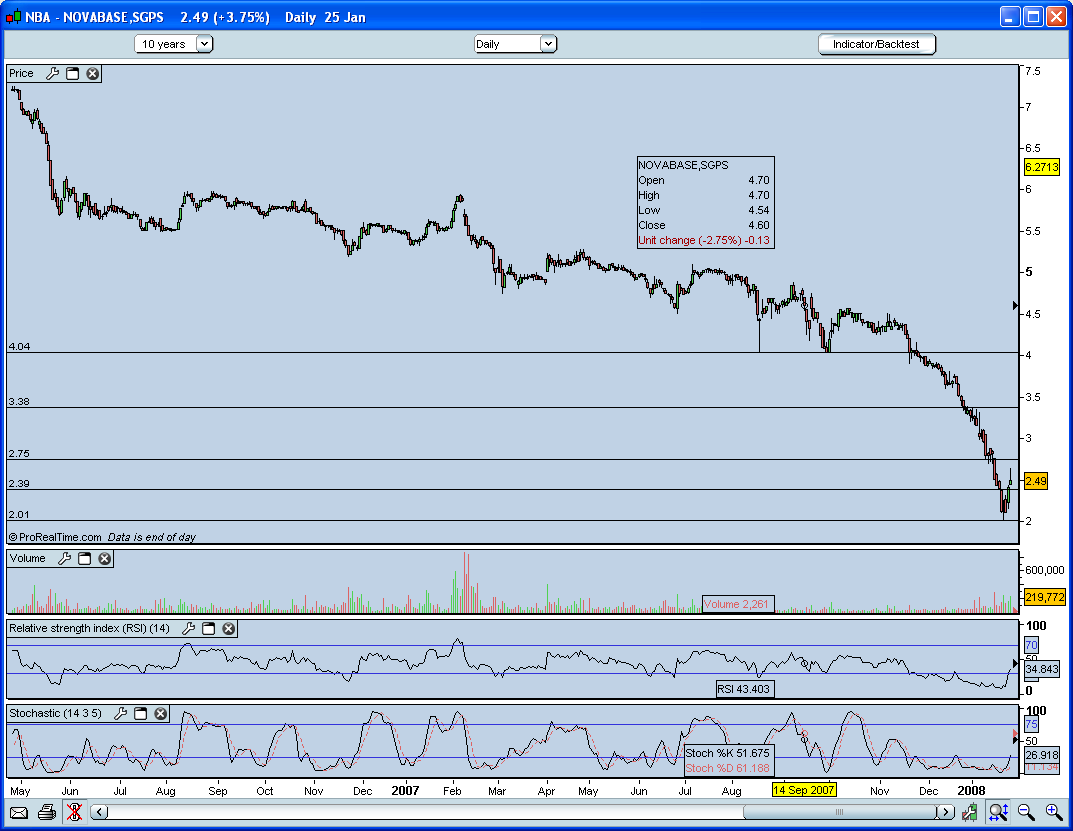Maximize the Stochastic panel
The width and height of the screenshot is (1073, 831).
(x=140, y=713)
